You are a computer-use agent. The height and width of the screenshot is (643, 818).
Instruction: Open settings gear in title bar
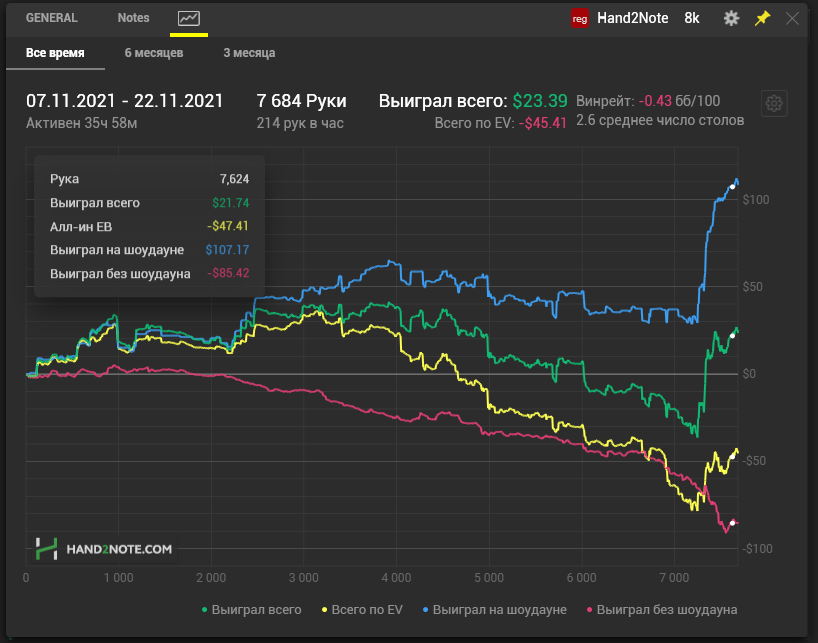tap(731, 18)
